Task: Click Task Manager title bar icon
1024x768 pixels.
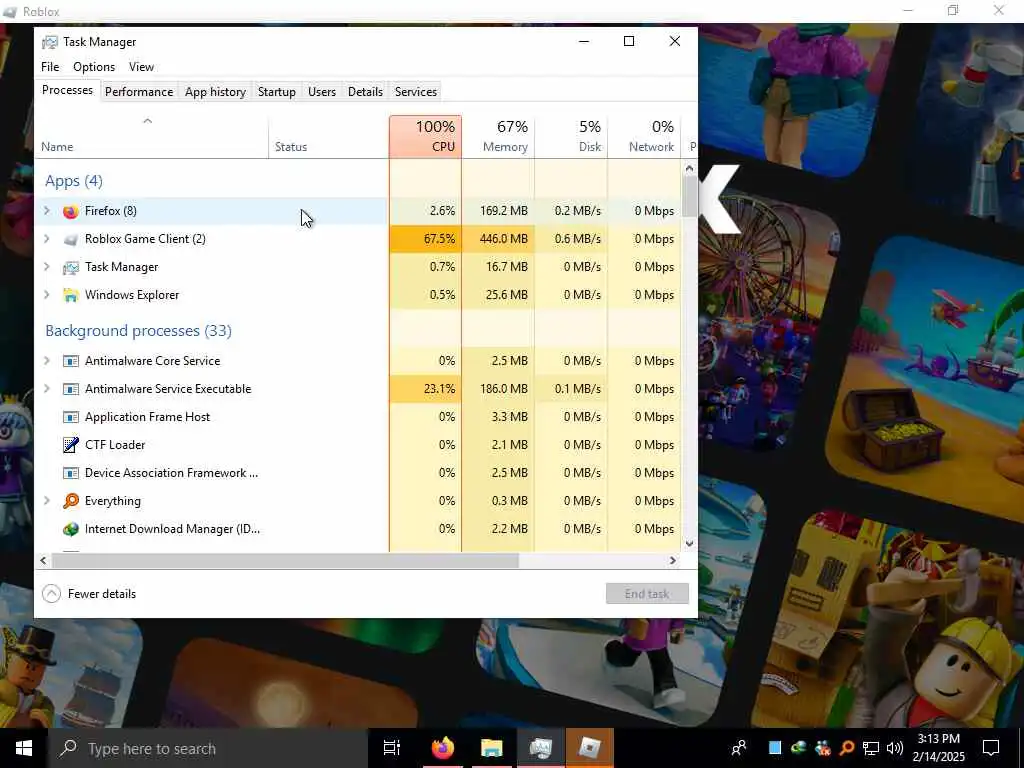Action: tap(50, 42)
